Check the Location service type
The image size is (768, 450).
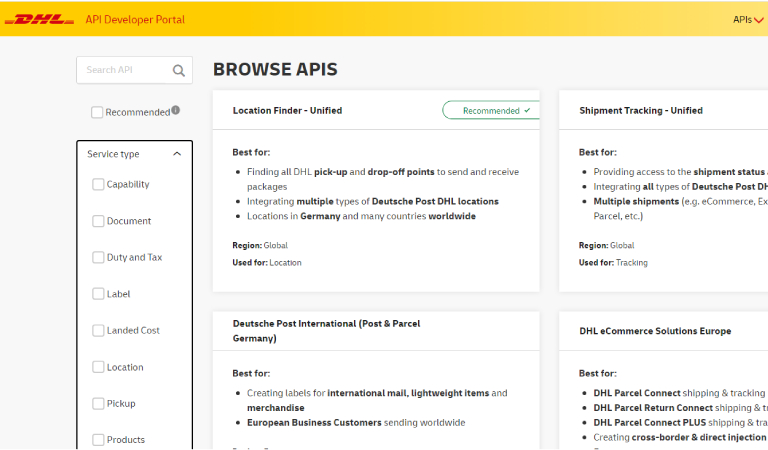coord(98,367)
